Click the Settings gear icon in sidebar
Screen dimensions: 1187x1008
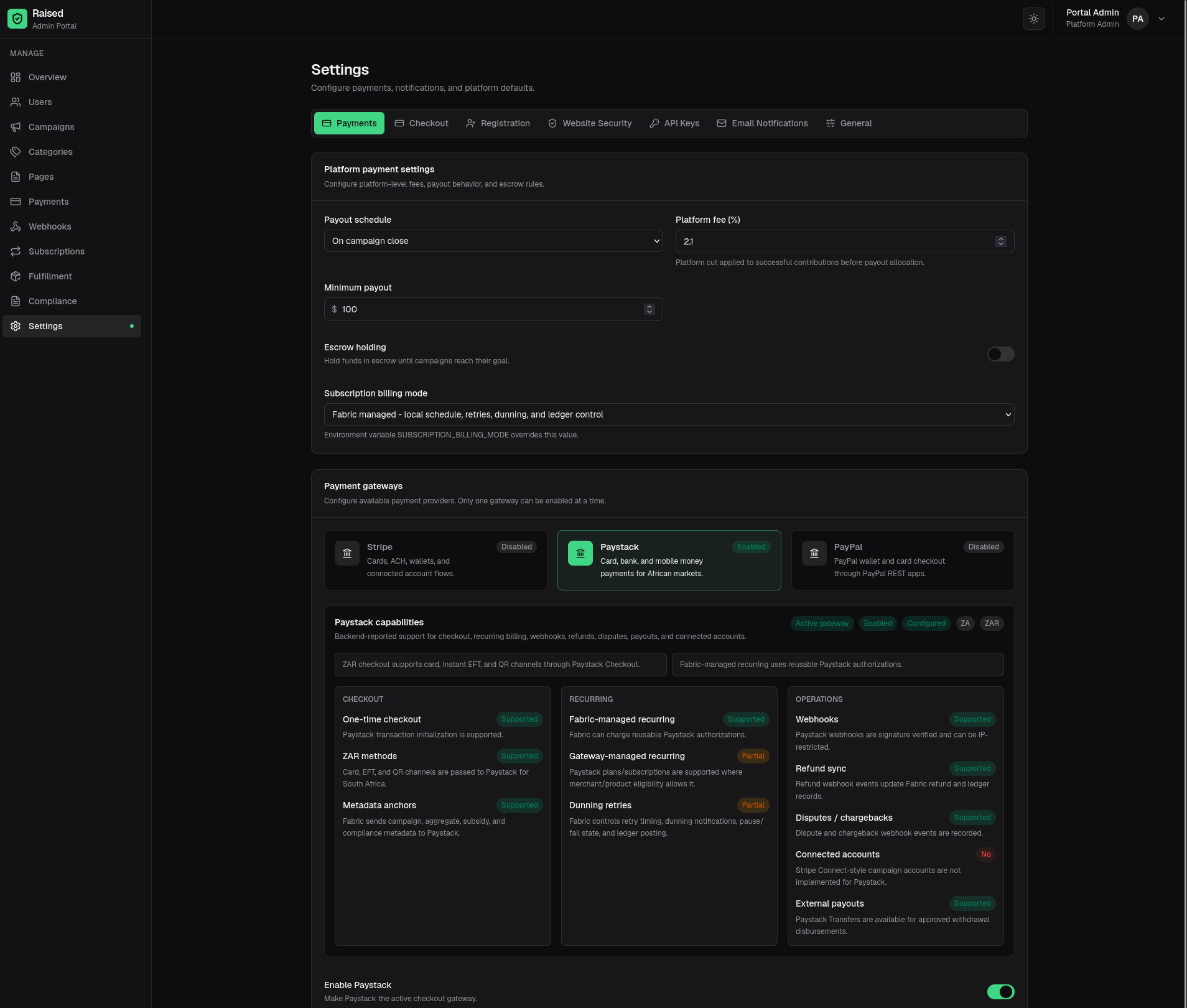point(16,326)
